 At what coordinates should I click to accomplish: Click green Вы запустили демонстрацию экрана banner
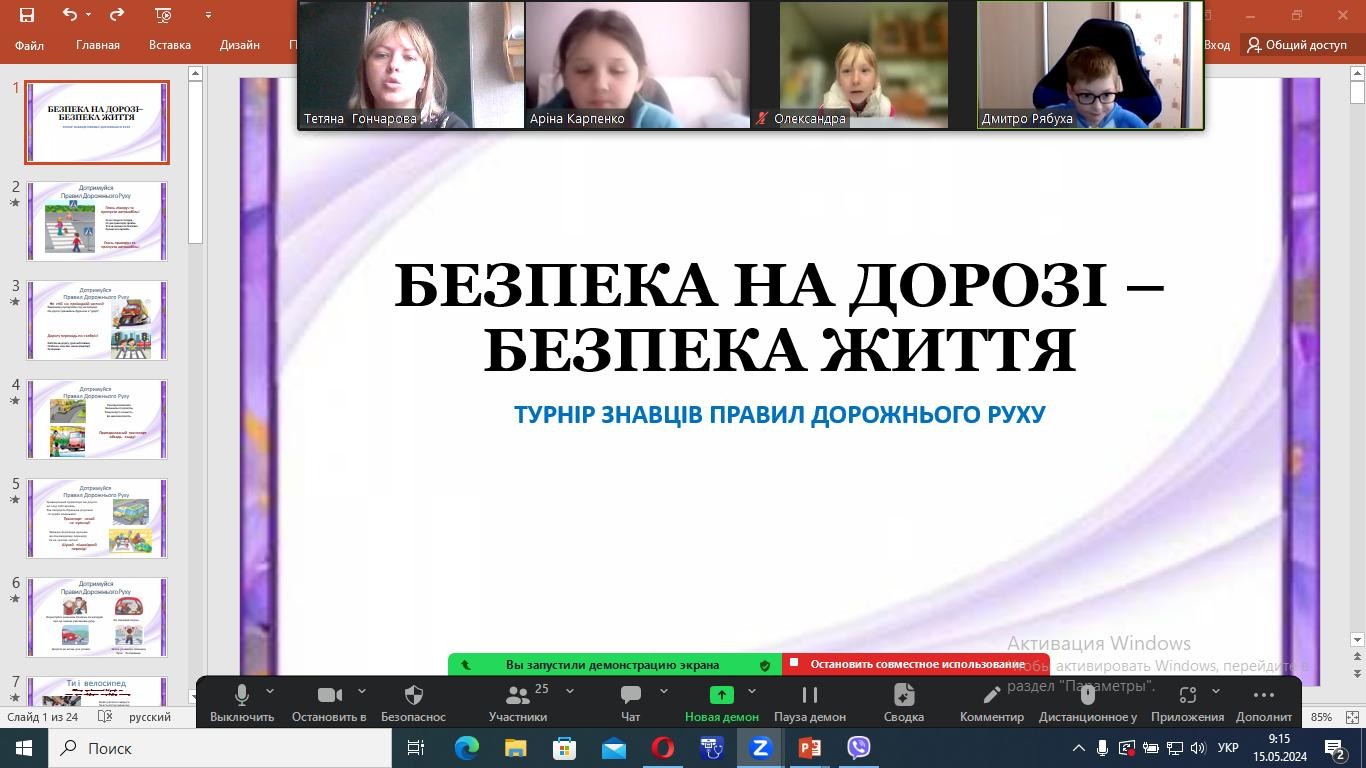(613, 664)
